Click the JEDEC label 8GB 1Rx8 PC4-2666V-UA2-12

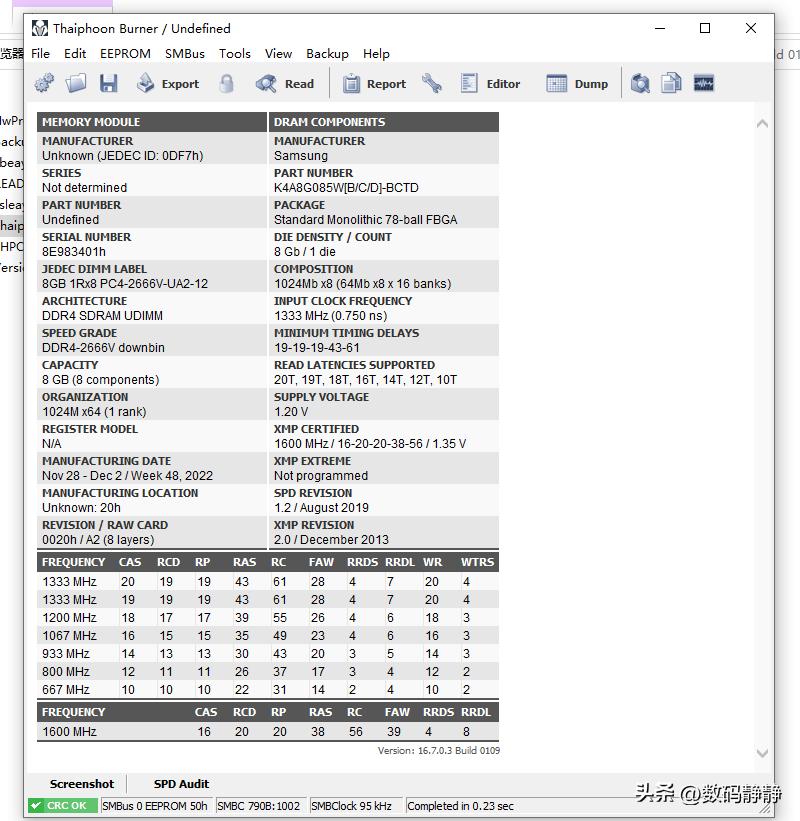[125, 284]
